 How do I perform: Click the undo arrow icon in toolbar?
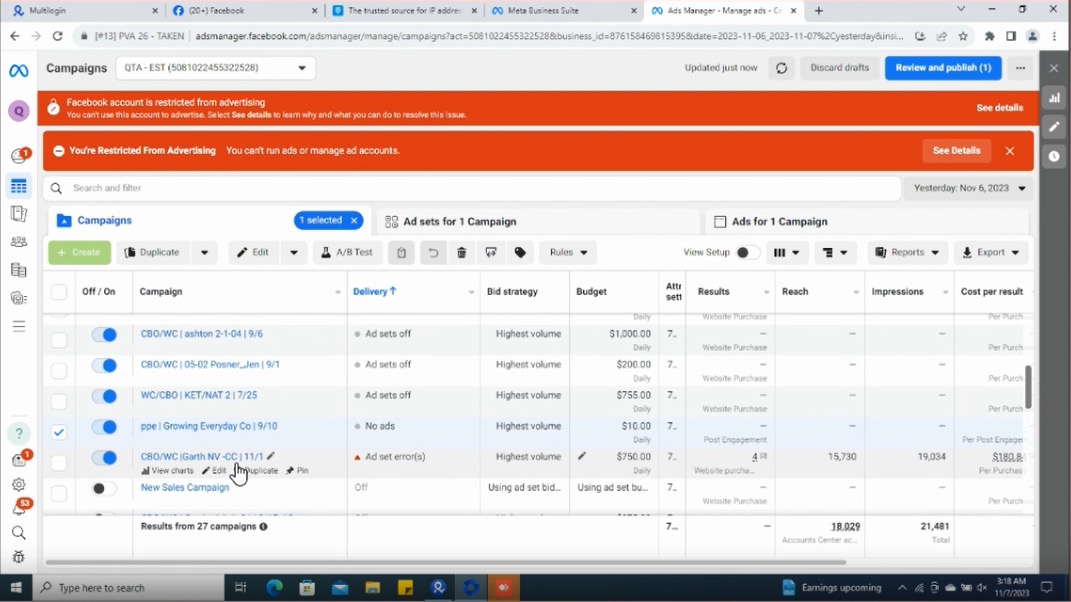point(433,253)
